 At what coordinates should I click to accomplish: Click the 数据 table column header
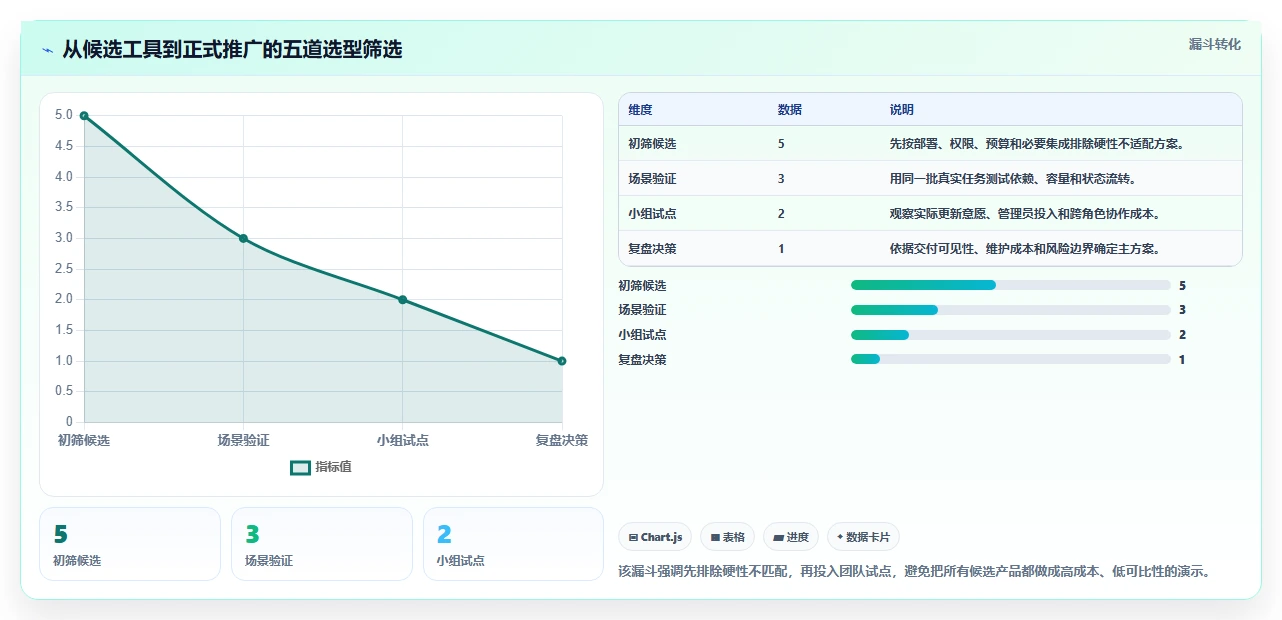coord(789,110)
